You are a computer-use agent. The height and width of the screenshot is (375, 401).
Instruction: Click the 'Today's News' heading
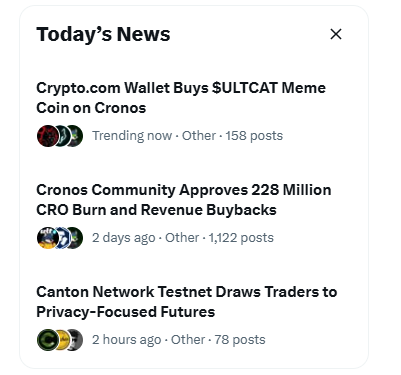[x=103, y=34]
